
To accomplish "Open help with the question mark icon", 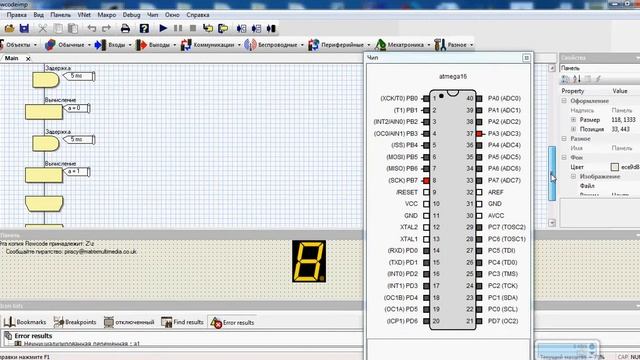I will coord(144,28).
